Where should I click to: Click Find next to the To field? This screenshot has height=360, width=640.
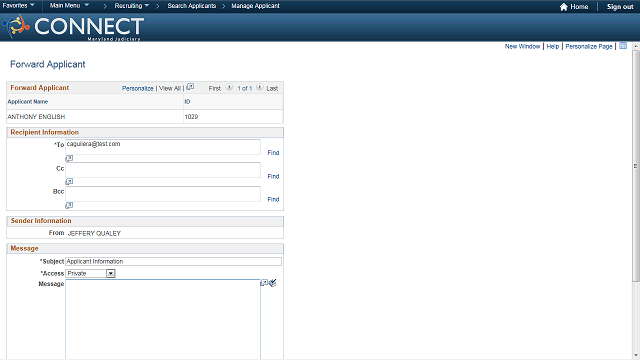(x=273, y=153)
